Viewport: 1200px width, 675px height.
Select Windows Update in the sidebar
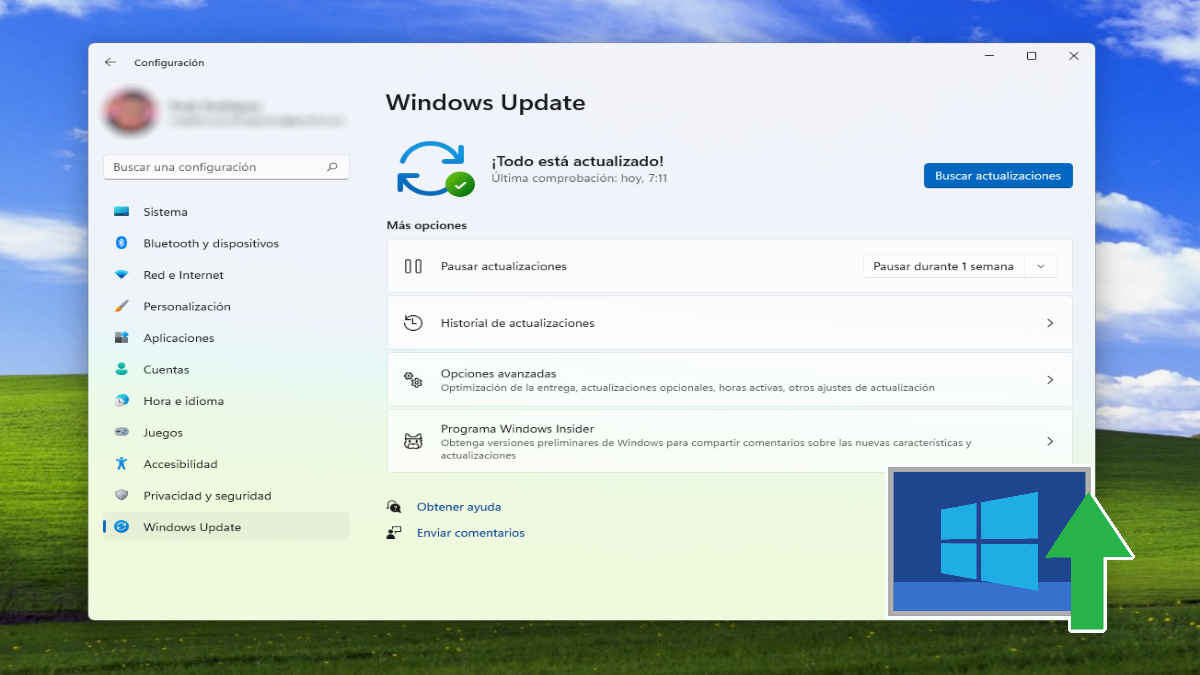tap(227, 527)
